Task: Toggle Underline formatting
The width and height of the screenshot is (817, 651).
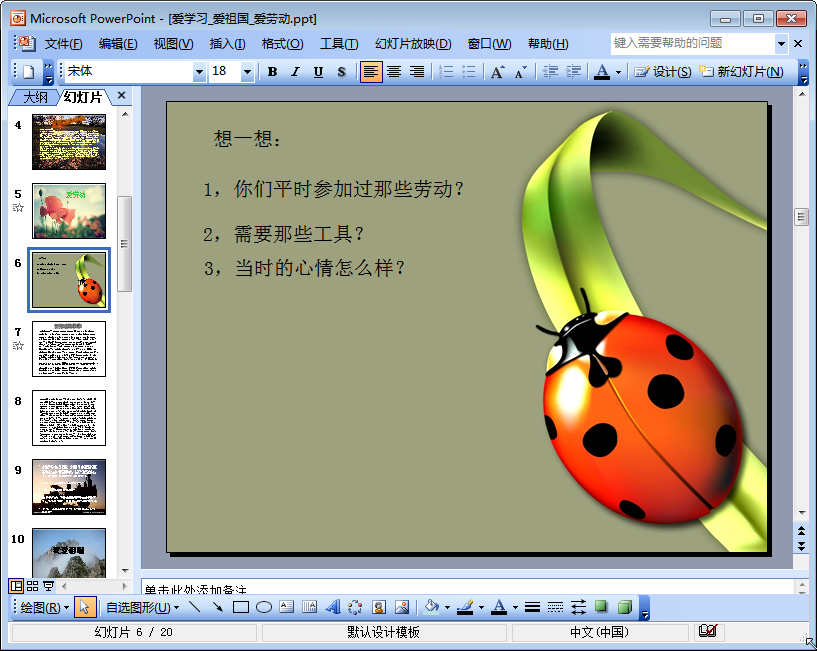Action: tap(318, 71)
